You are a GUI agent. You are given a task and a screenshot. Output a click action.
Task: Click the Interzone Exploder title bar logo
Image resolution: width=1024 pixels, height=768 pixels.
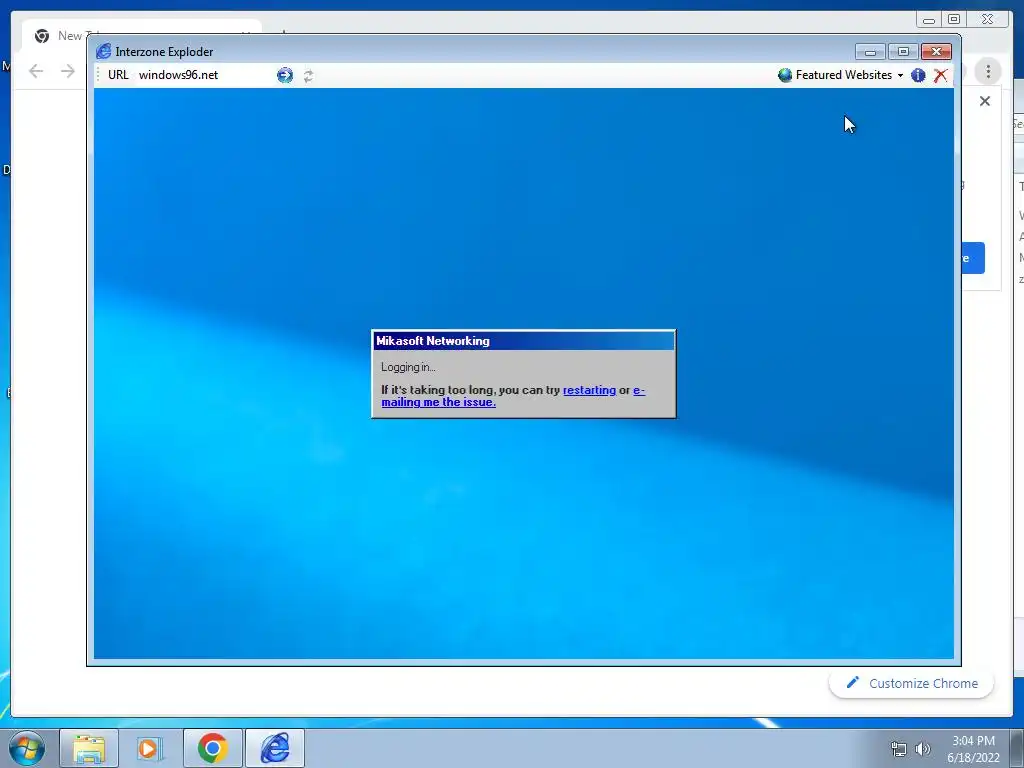click(x=103, y=51)
